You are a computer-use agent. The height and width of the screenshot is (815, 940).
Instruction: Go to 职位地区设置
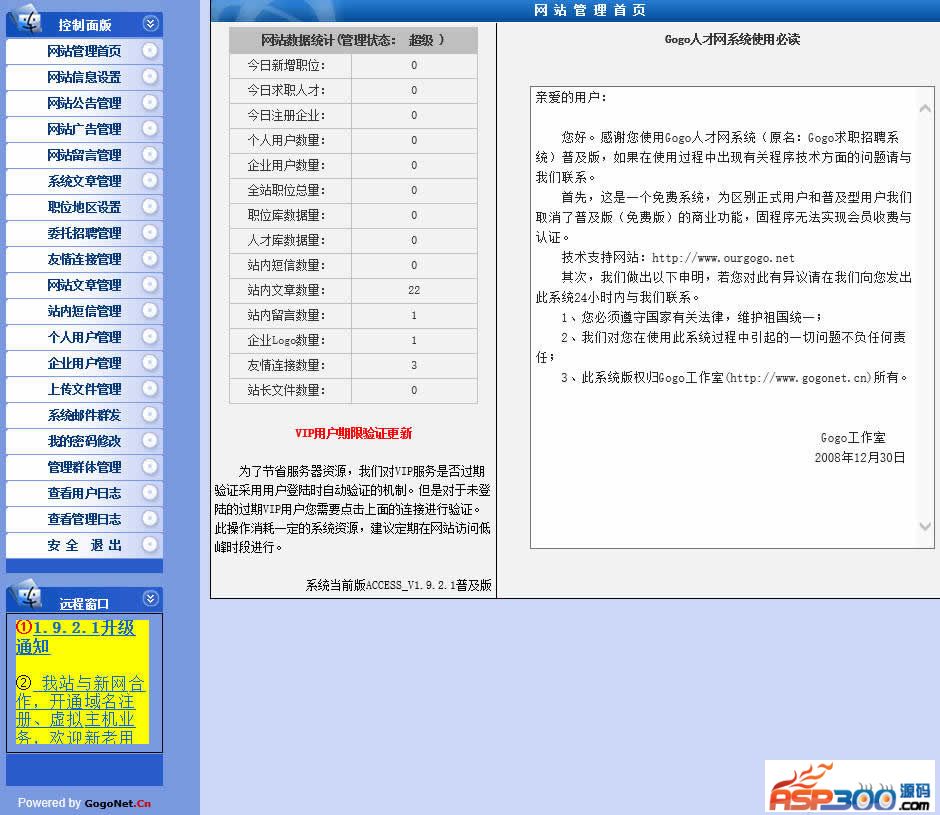[x=84, y=207]
